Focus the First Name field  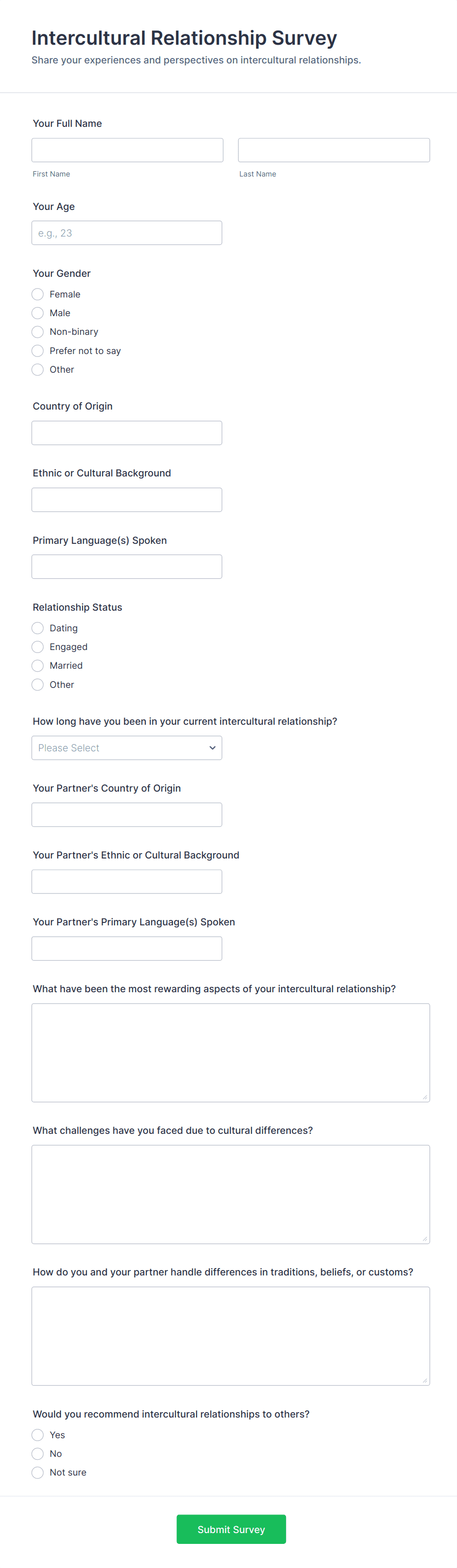[127, 150]
